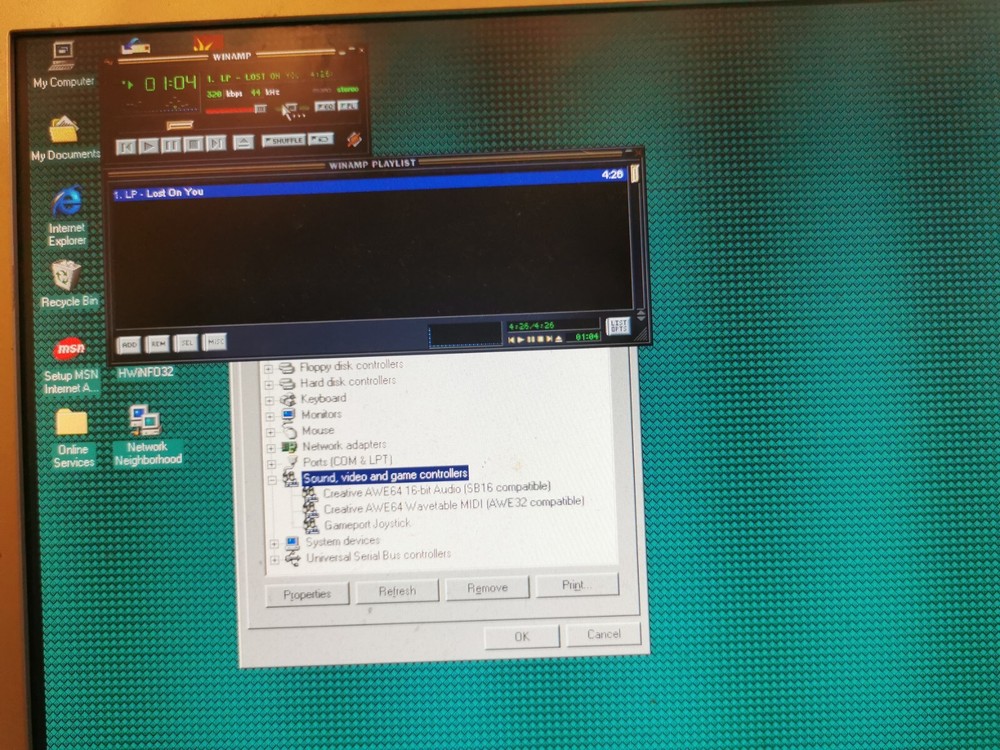This screenshot has height=750, width=1000.
Task: Select Internet Explorer desktop icon
Action: click(x=67, y=216)
